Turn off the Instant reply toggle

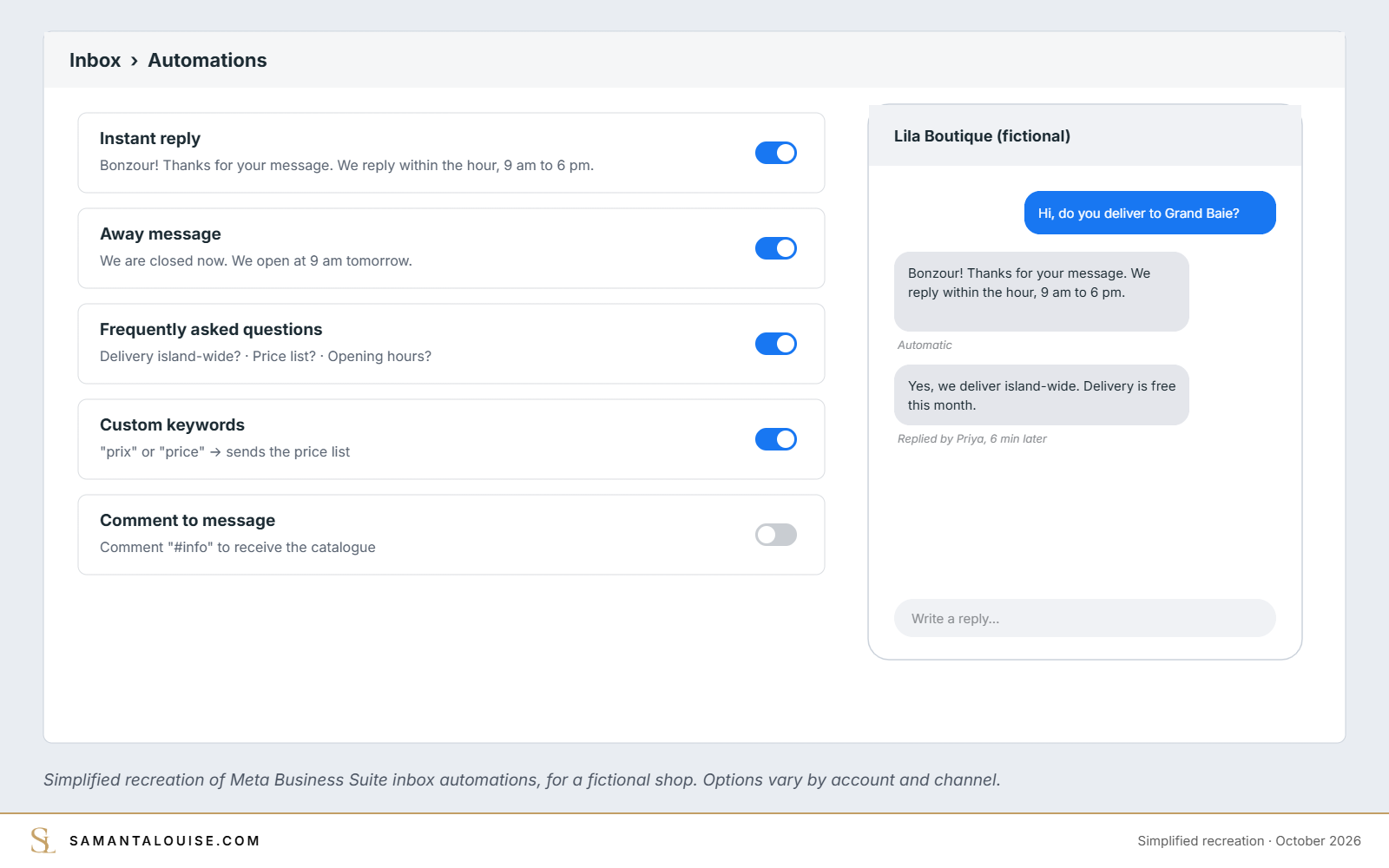pyautogui.click(x=776, y=153)
